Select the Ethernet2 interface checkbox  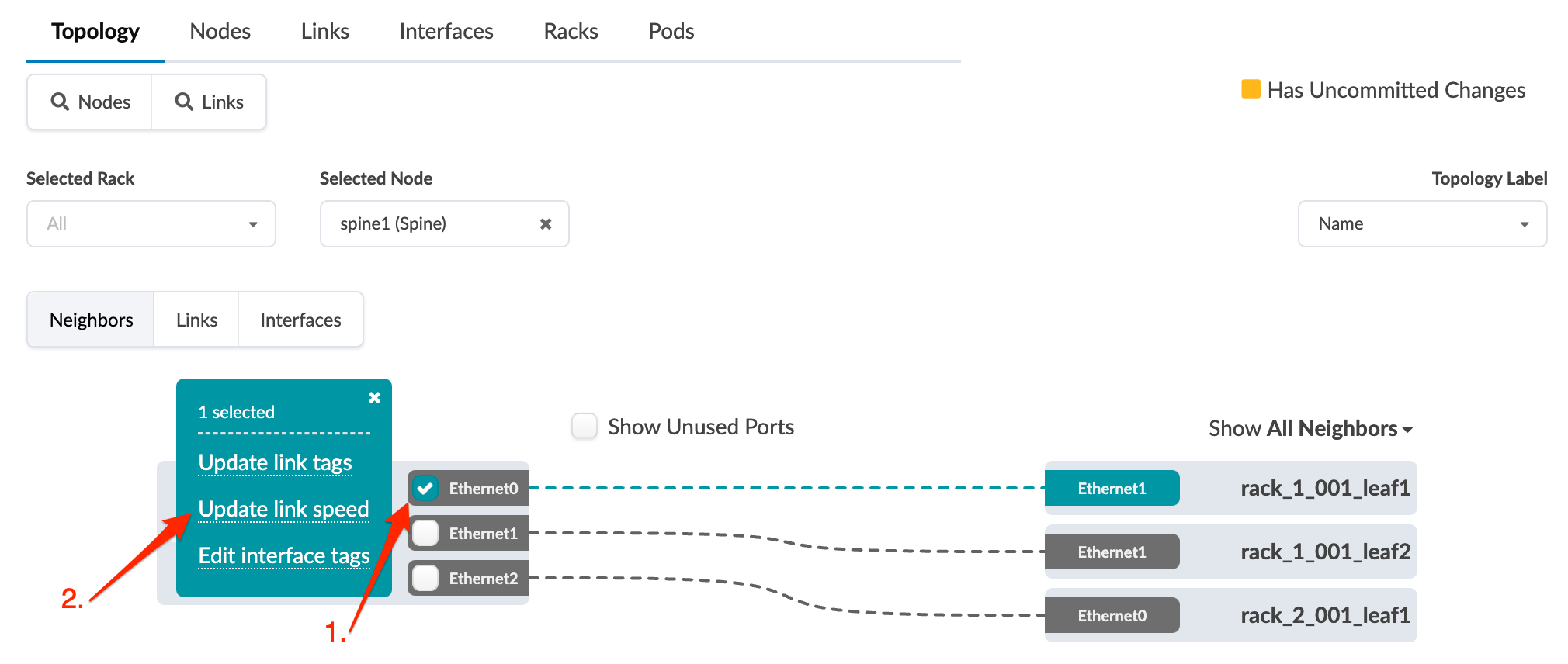425,578
